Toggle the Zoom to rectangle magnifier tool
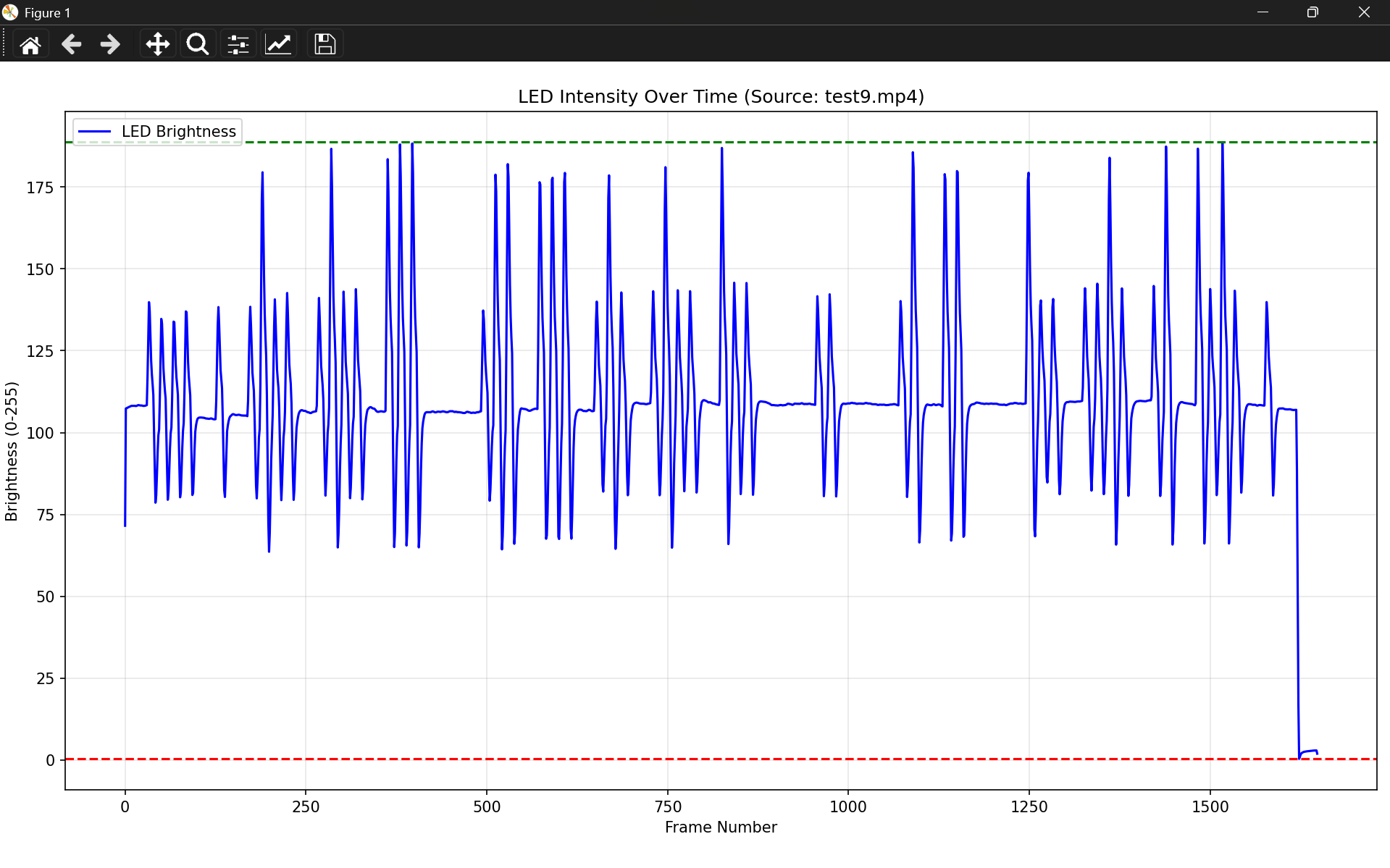 tap(197, 45)
